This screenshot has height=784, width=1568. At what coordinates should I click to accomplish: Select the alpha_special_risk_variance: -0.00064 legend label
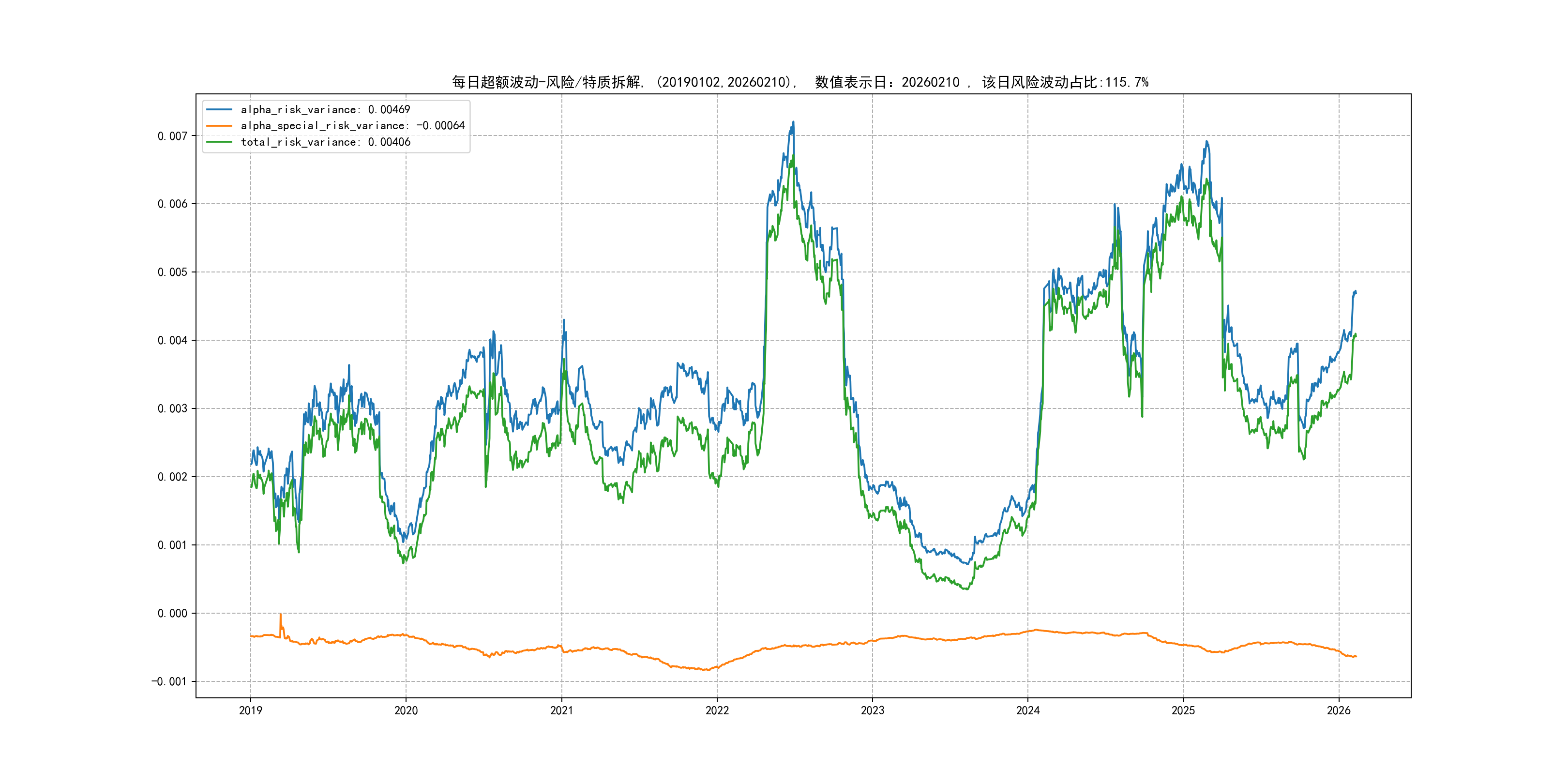pos(352,125)
